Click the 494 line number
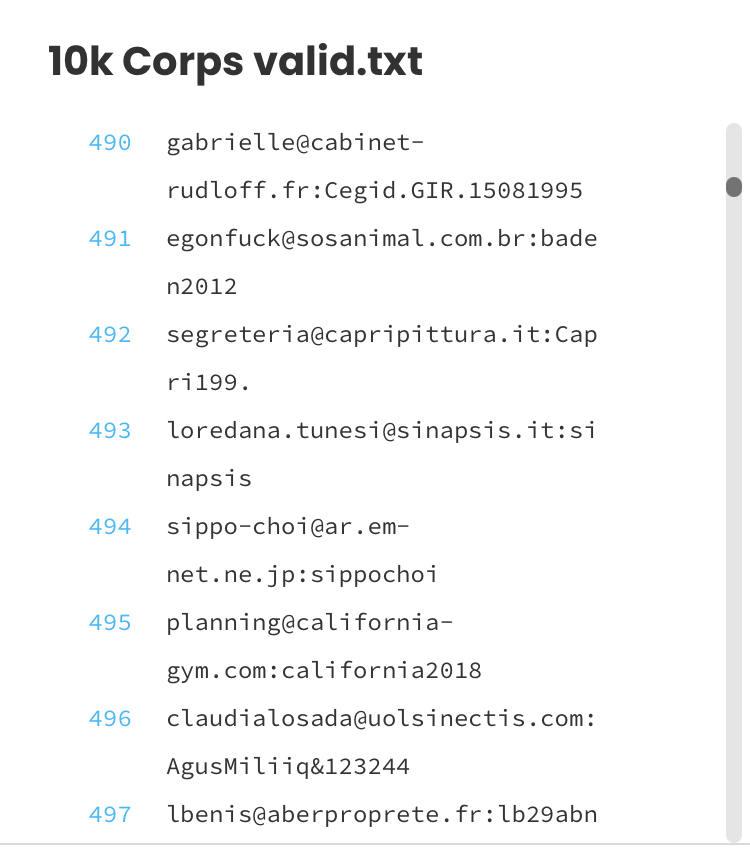The height and width of the screenshot is (853, 750). click(110, 527)
